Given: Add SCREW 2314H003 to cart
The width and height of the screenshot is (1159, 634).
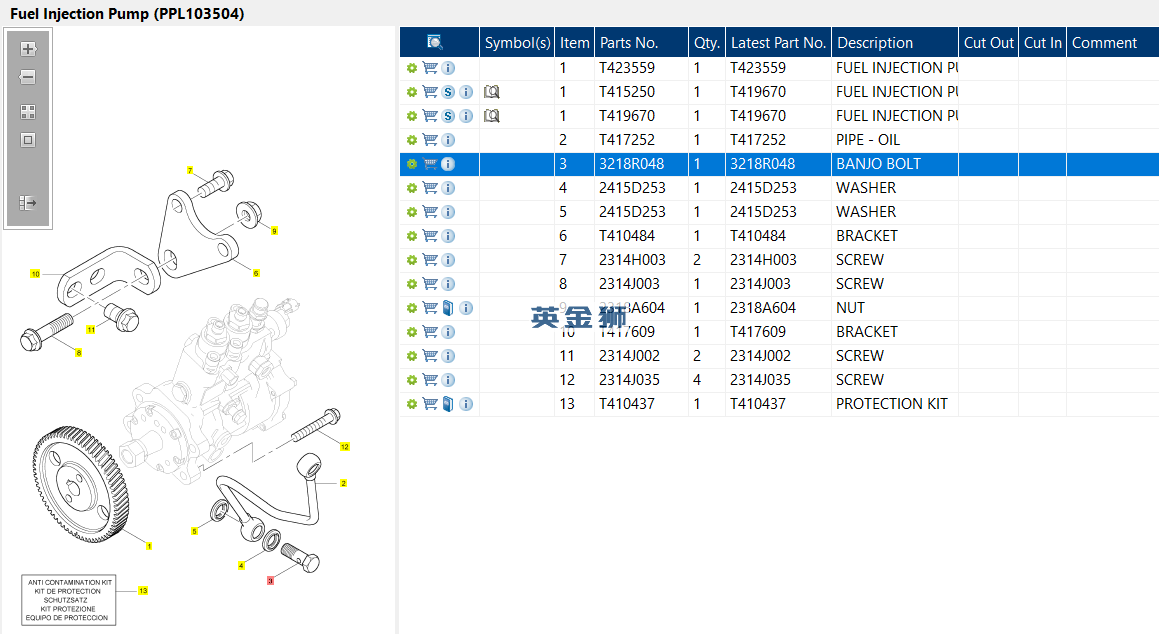Looking at the screenshot, I should click(x=430, y=260).
